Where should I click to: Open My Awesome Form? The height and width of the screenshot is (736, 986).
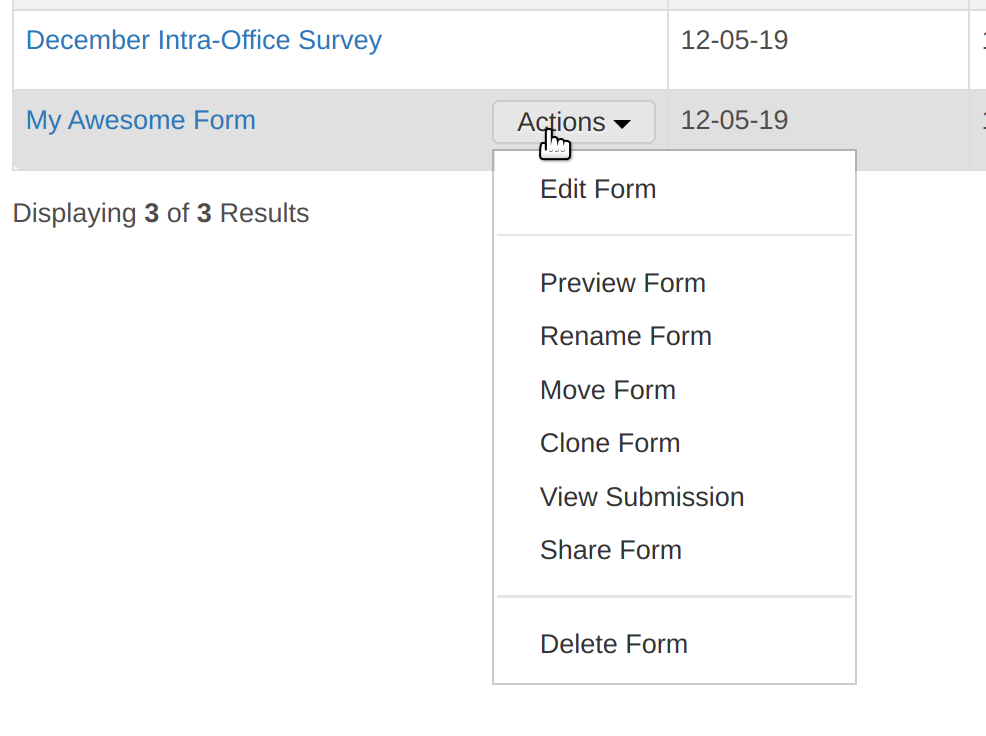140,120
